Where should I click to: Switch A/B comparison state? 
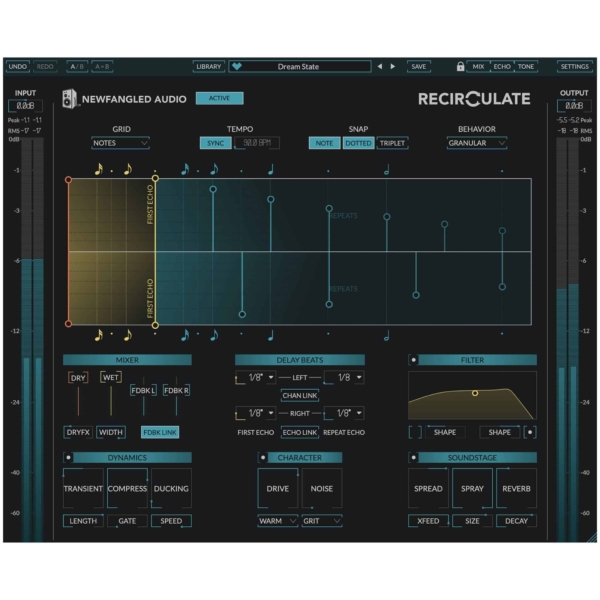(x=77, y=66)
